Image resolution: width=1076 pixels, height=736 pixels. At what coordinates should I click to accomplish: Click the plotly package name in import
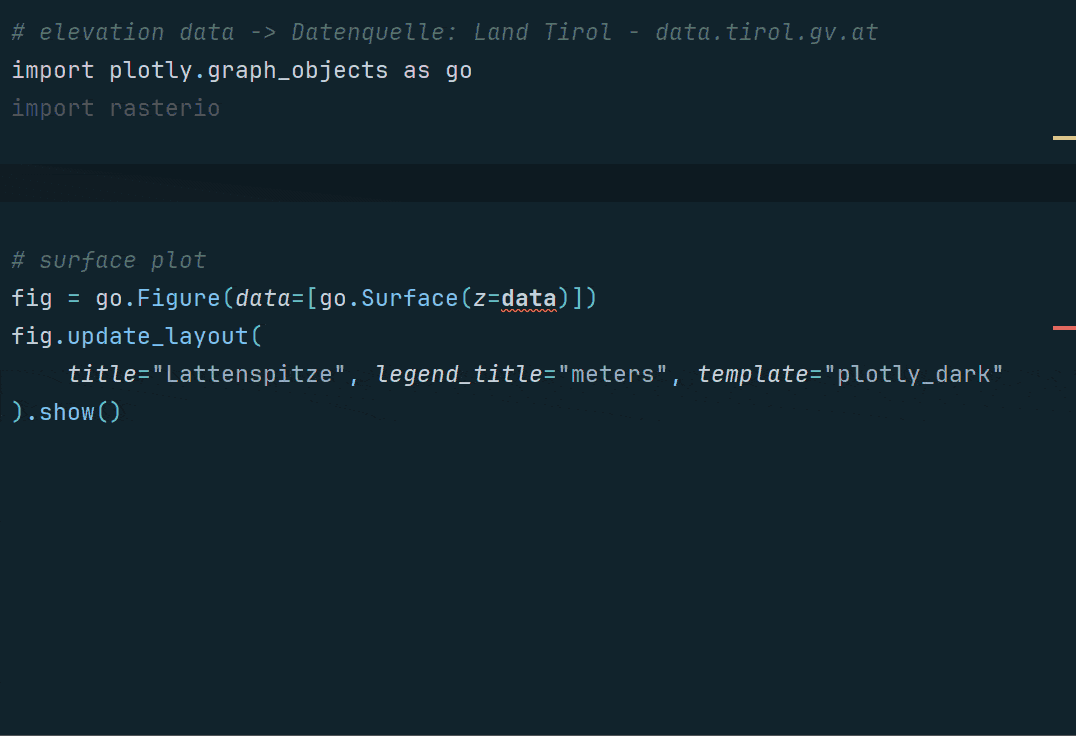pyautogui.click(x=151, y=71)
